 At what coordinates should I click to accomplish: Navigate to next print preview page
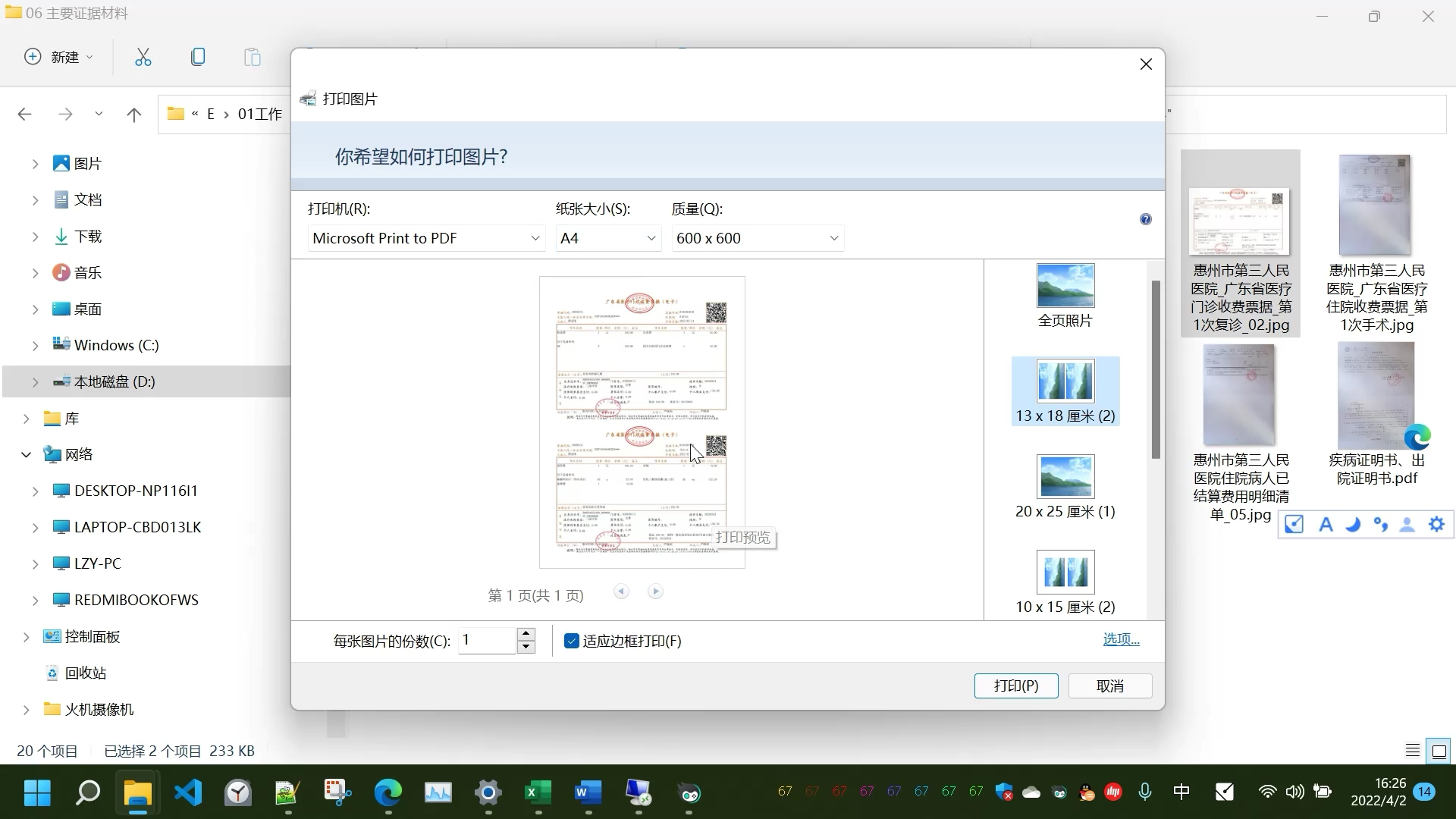click(x=657, y=591)
